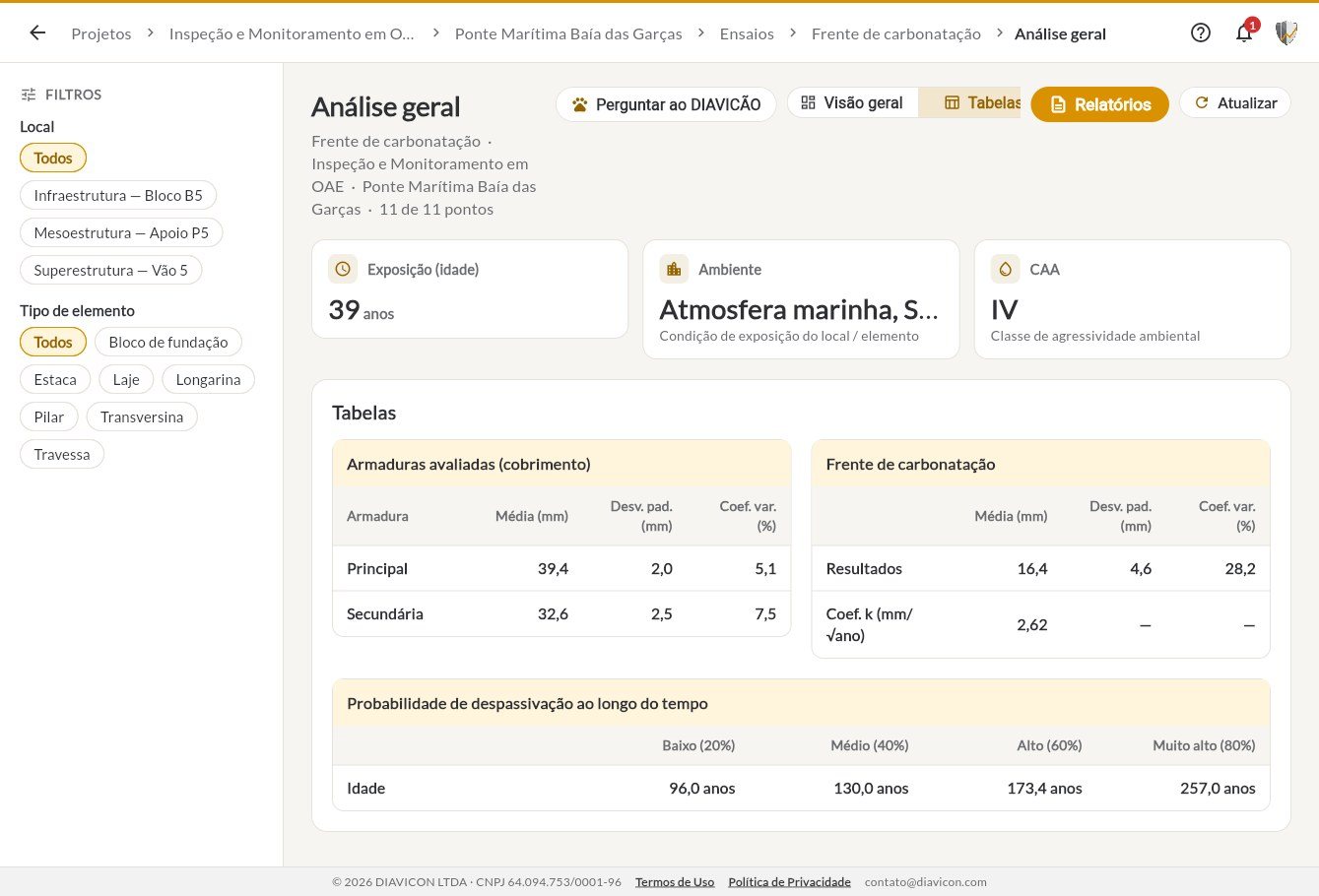This screenshot has width=1319, height=896.
Task: Open the user profile avatar
Action: coord(1286,32)
